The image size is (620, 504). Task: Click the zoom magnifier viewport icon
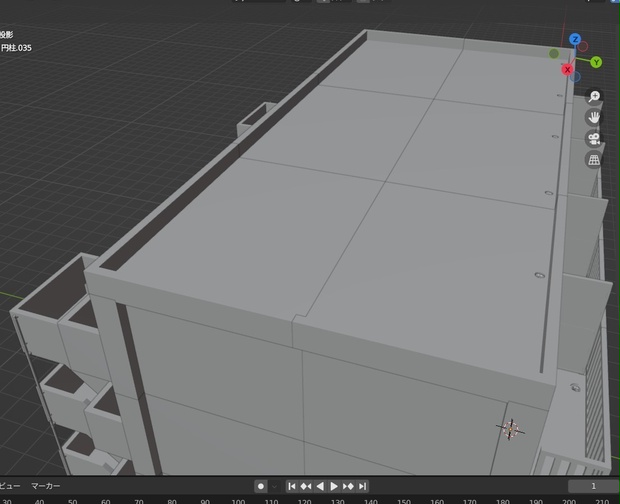594,96
